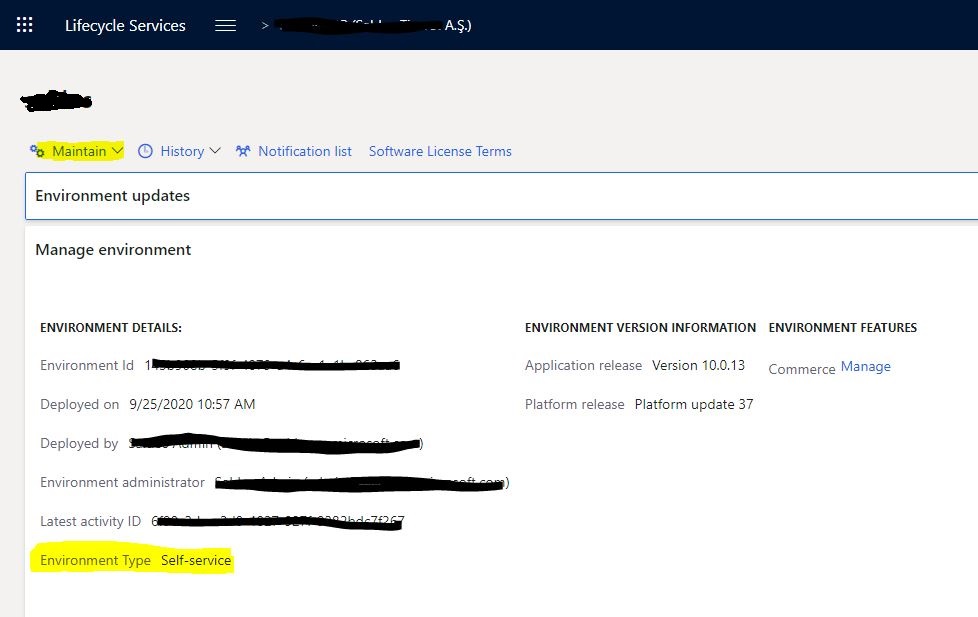This screenshot has height=617, width=978.
Task: Select the Self-service environment type value
Action: point(196,560)
